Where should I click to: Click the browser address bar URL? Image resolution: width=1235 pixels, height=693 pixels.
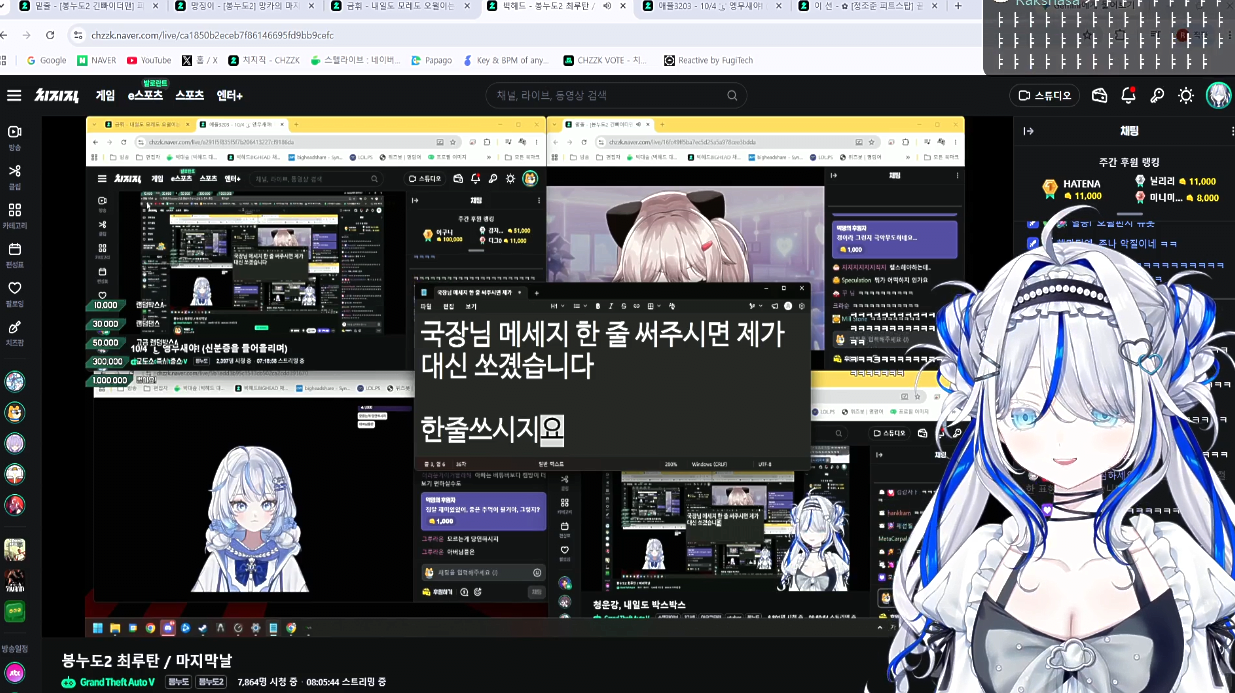[212, 35]
